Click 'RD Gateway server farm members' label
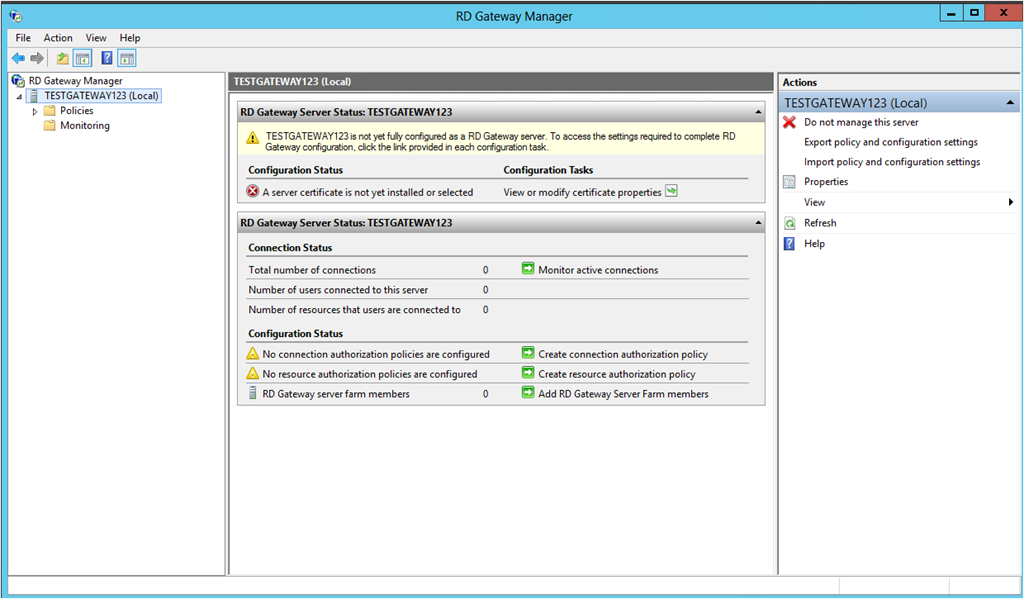The width and height of the screenshot is (1024, 599). click(336, 395)
